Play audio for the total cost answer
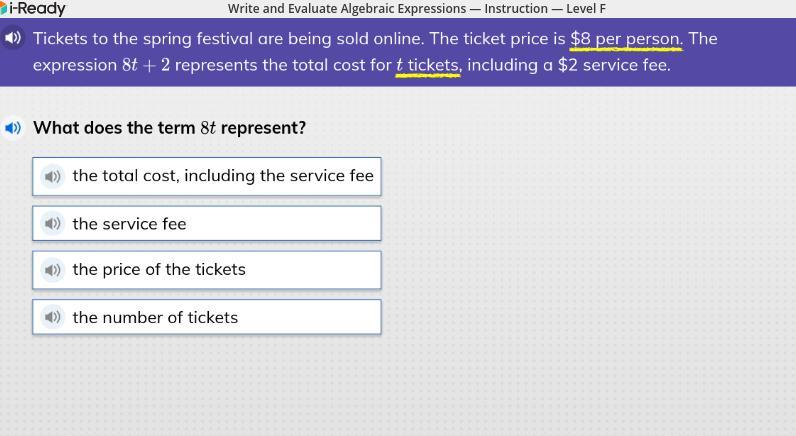This screenshot has width=796, height=436. coord(53,176)
